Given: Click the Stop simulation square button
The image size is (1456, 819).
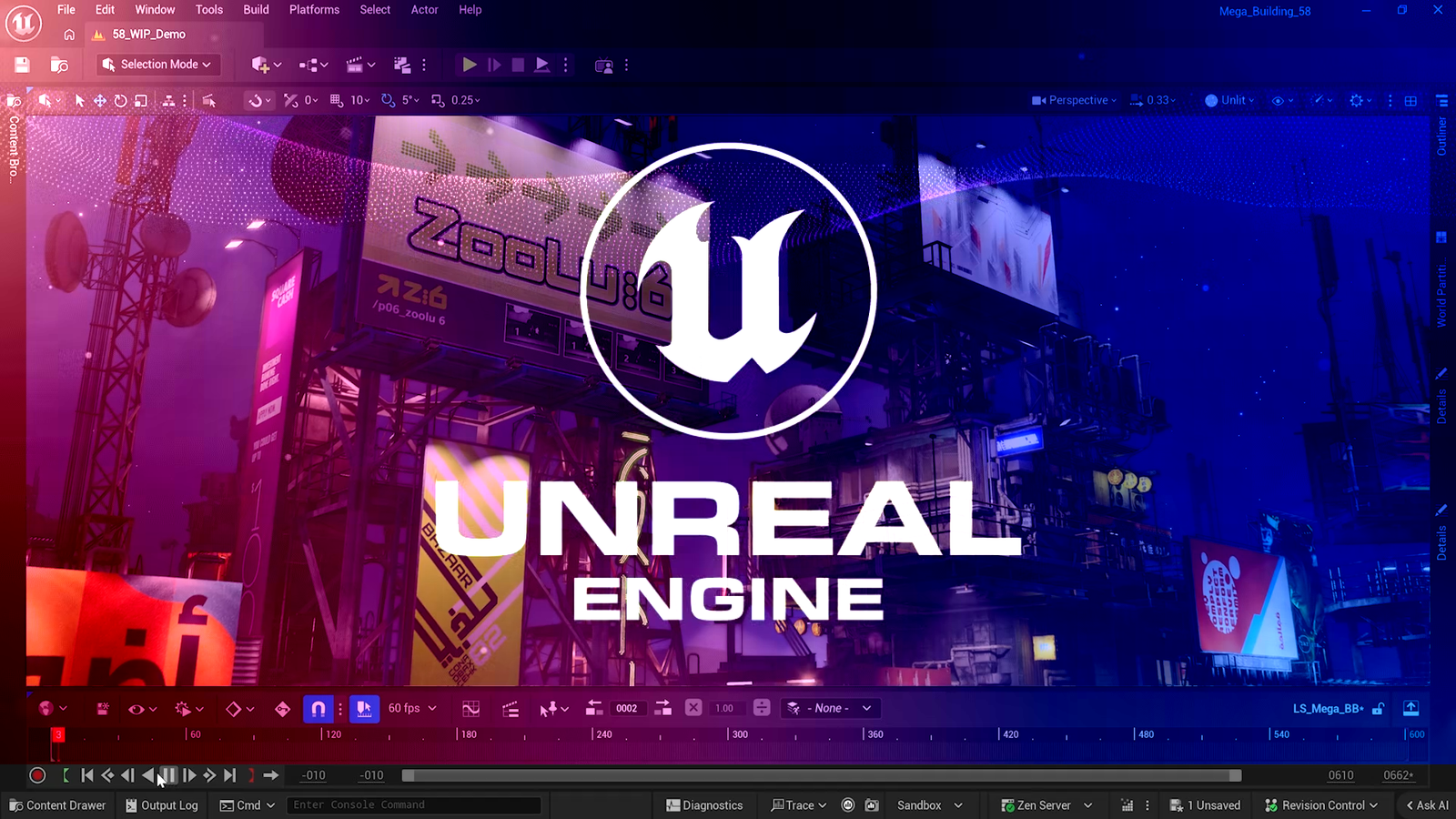Looking at the screenshot, I should click(518, 65).
